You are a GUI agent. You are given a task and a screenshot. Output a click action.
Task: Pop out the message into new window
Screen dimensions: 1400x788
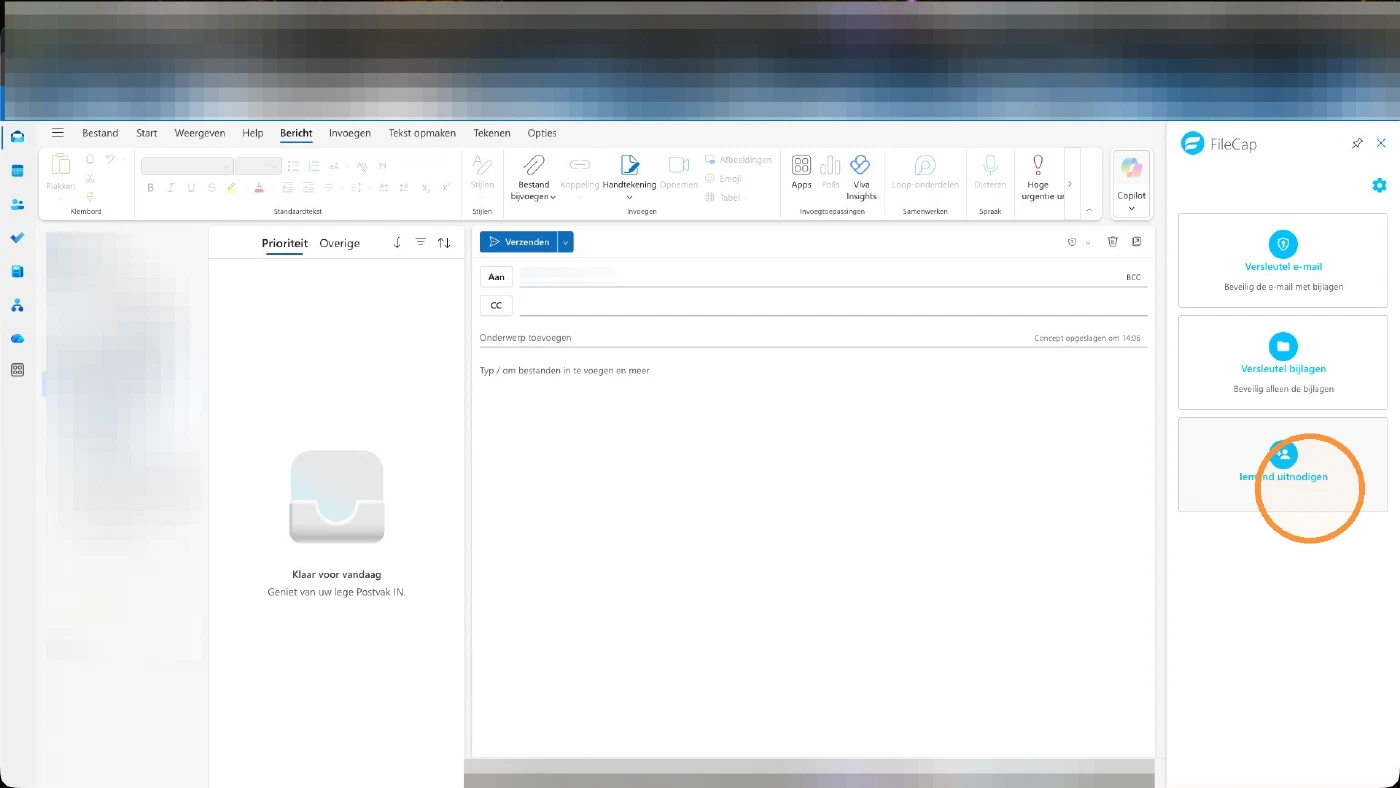click(1137, 242)
